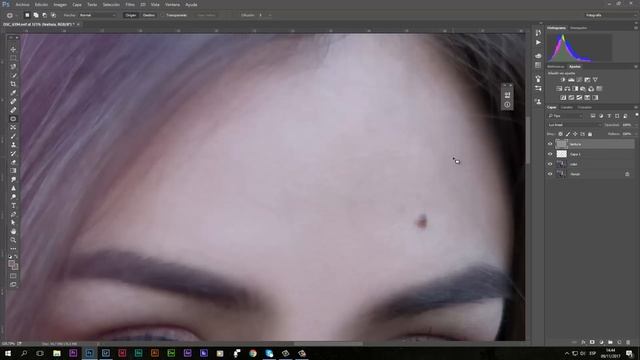
Task: Click the lock all layer icon
Action: (590, 134)
